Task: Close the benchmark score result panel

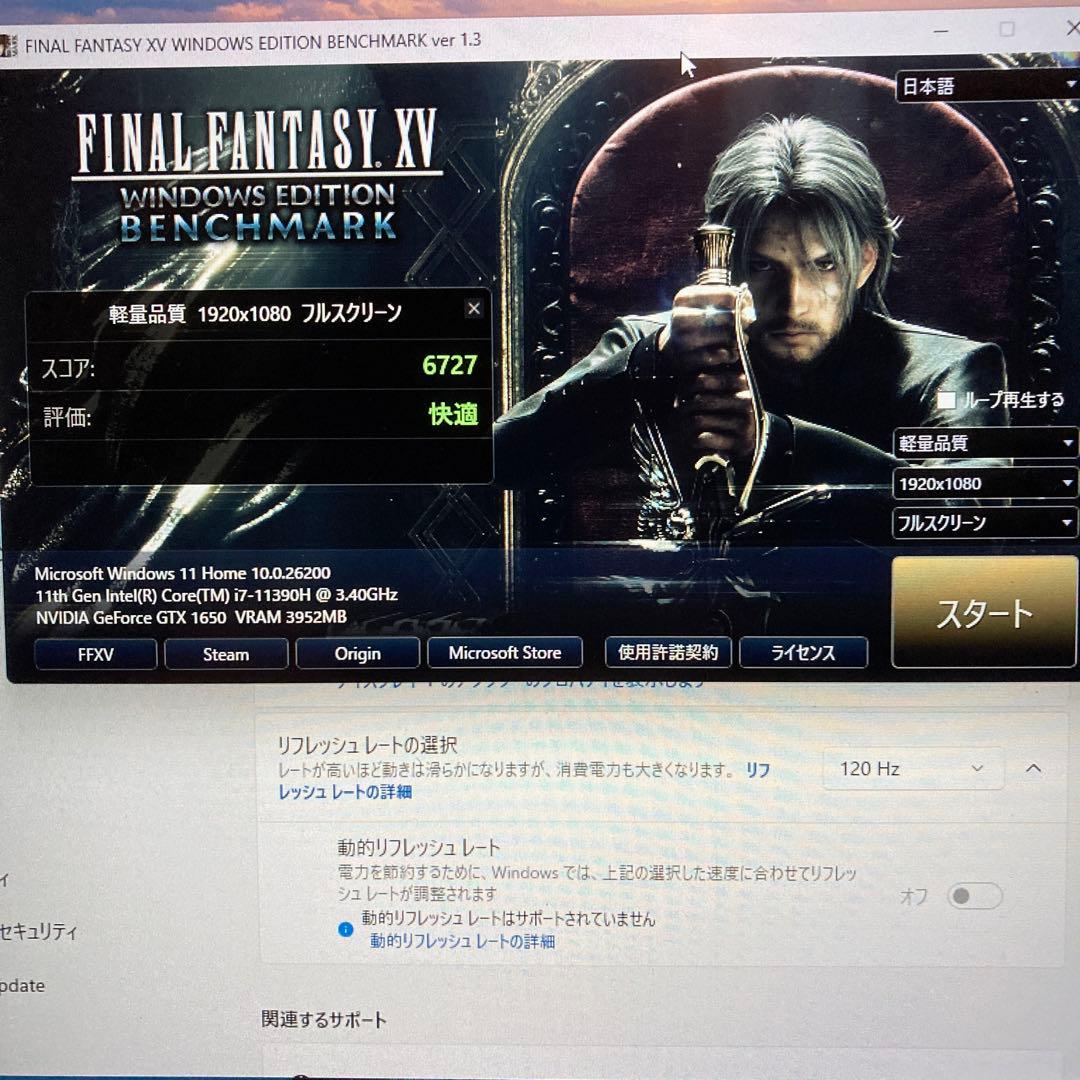Action: (x=474, y=309)
